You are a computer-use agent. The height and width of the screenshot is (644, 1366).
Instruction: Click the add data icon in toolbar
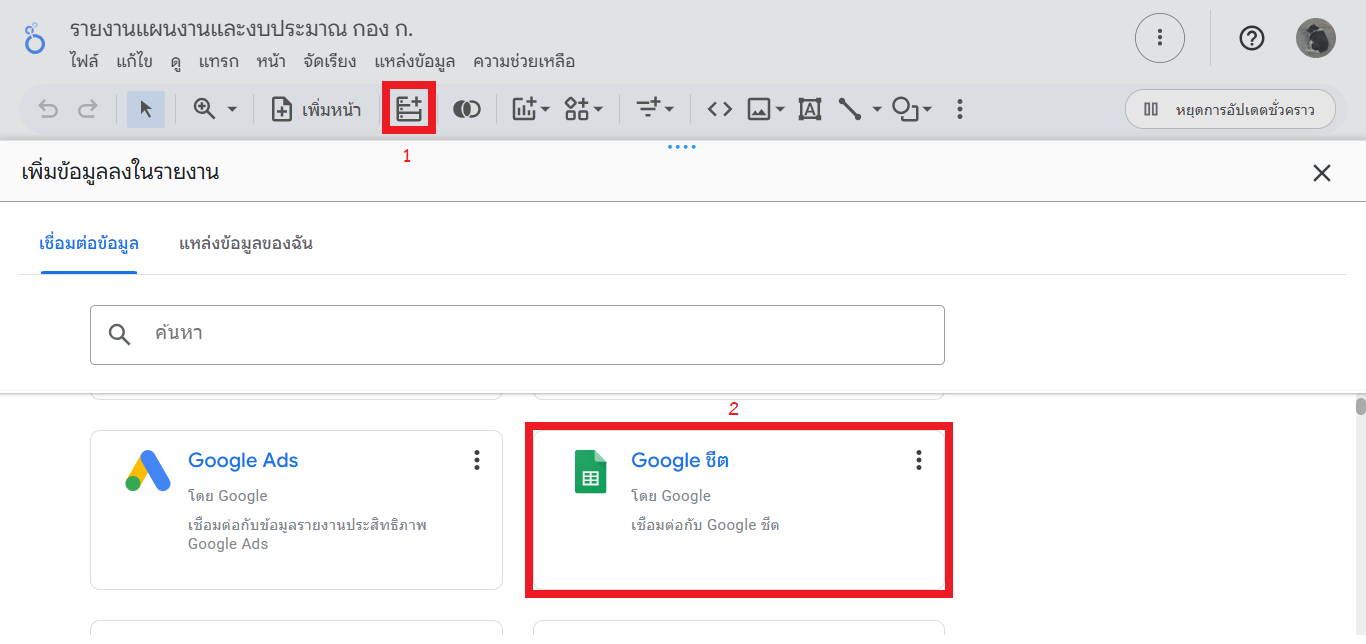[409, 109]
